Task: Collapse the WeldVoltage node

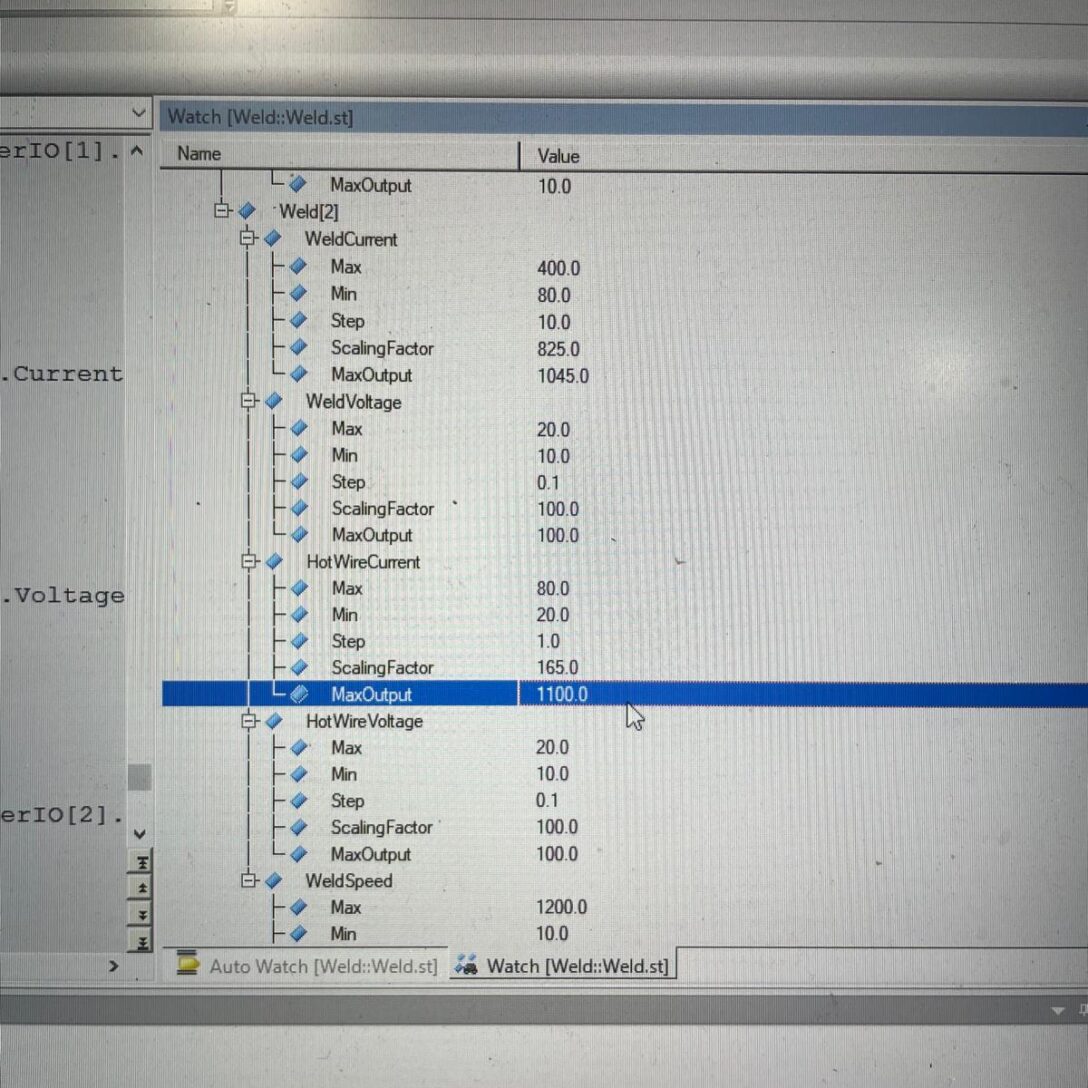Action: tap(248, 400)
